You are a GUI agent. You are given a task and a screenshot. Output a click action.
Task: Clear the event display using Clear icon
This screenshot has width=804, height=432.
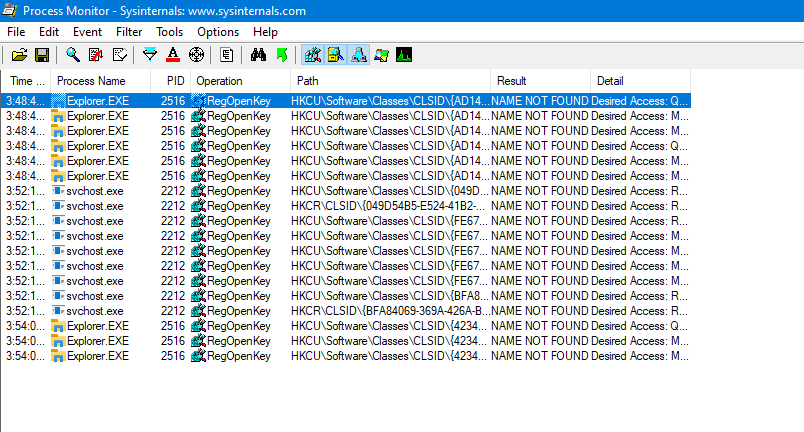coord(119,54)
